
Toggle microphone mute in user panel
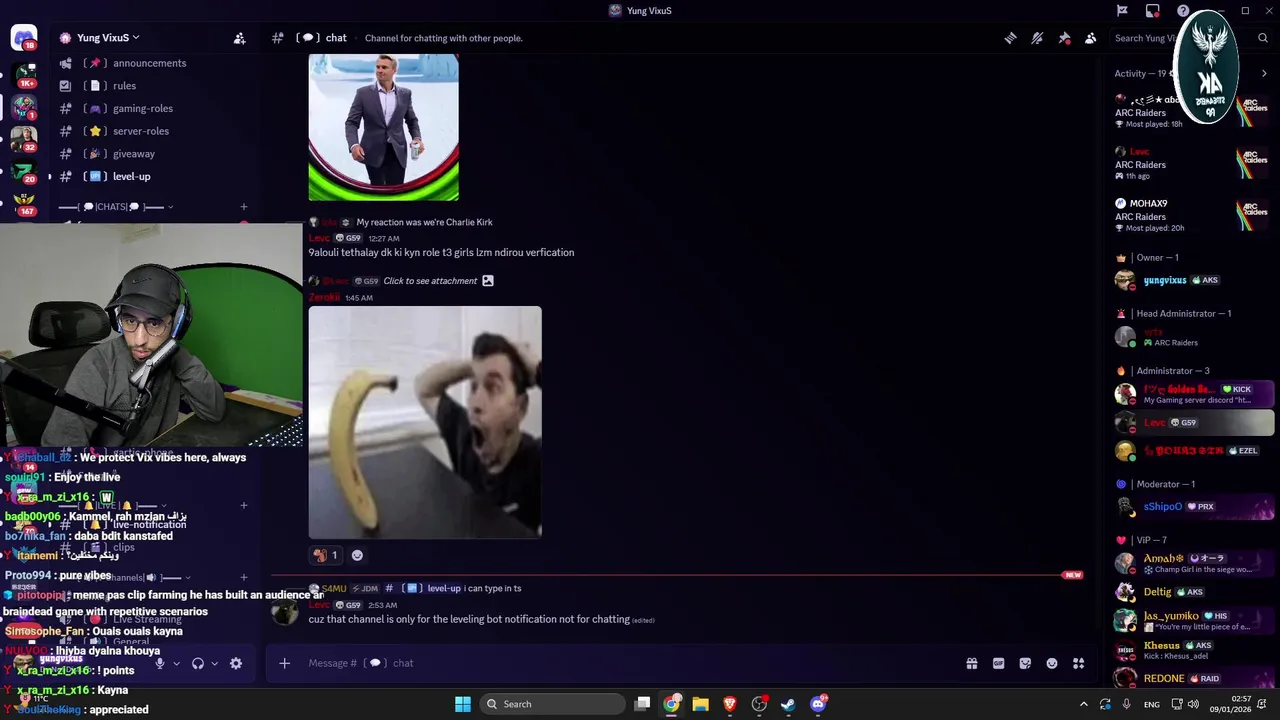159,663
